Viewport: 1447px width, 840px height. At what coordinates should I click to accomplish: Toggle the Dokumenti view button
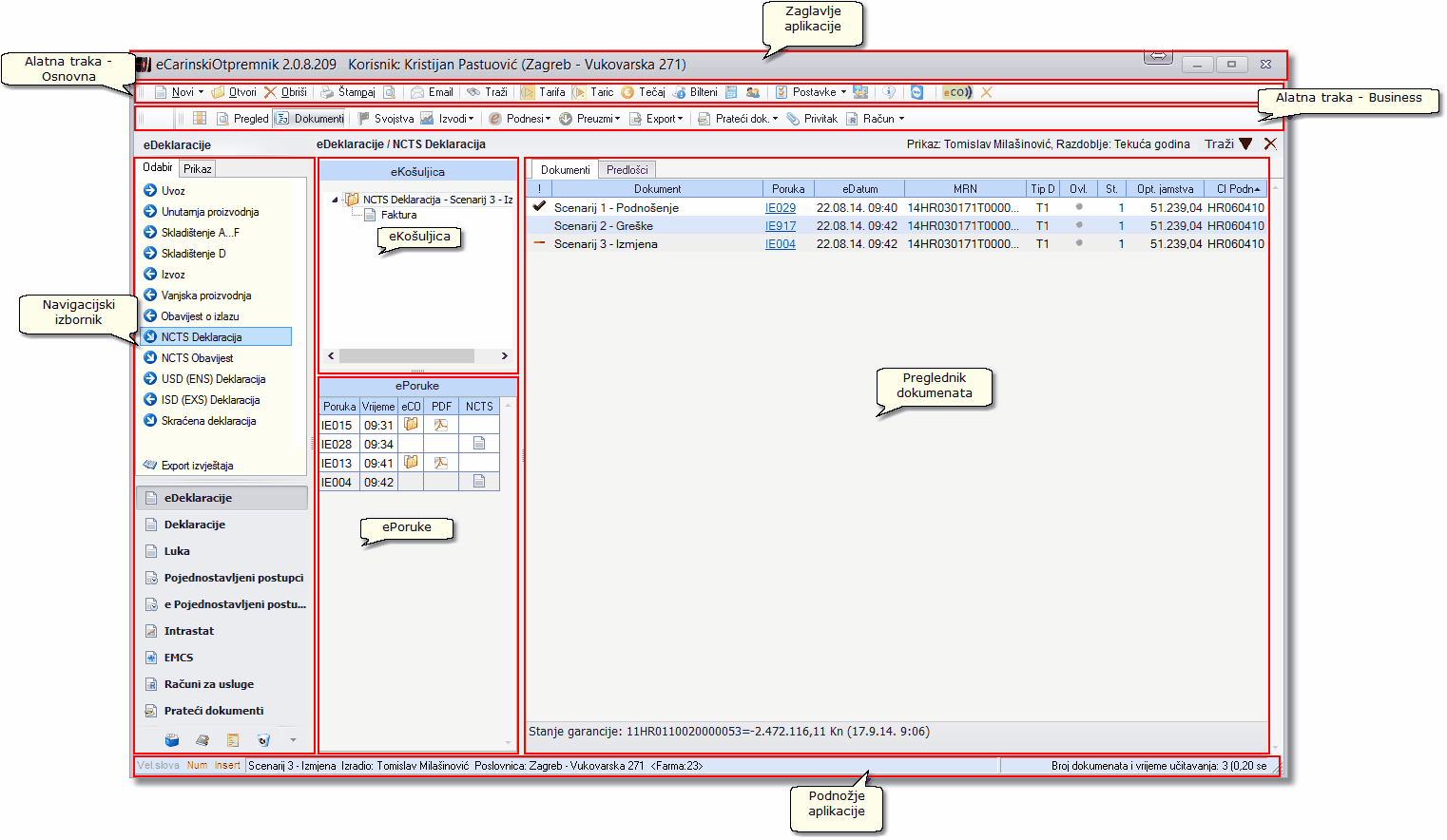[x=310, y=119]
